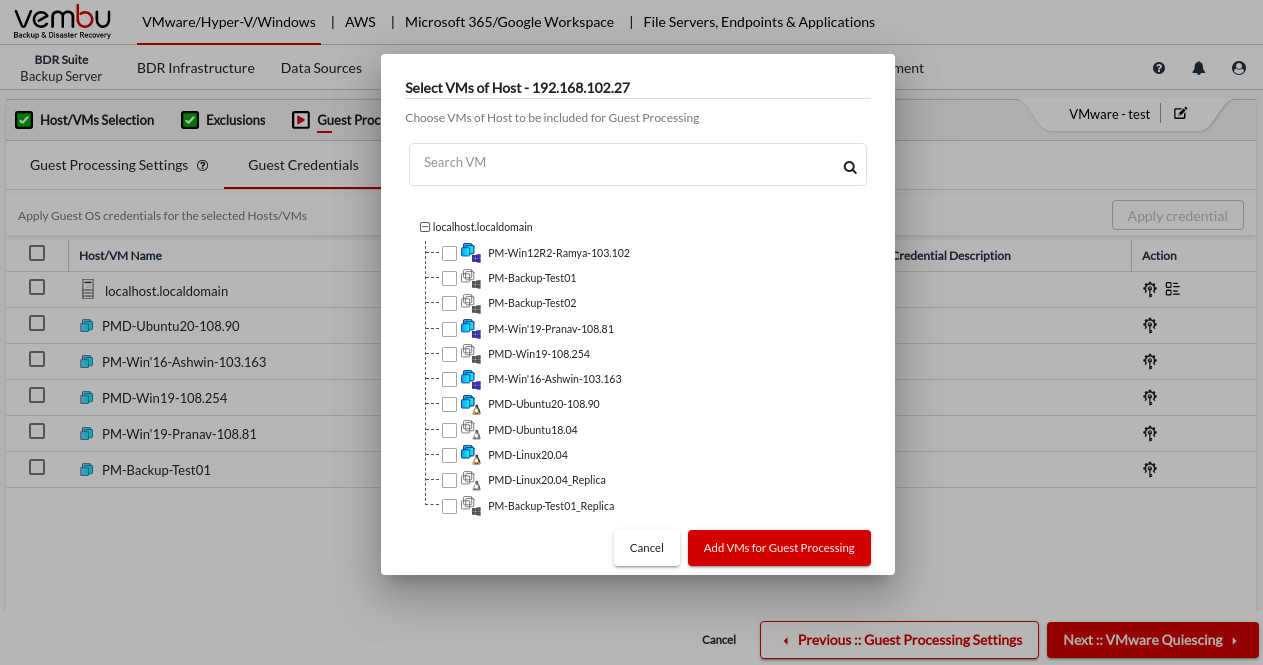Select the PM-Backup-Test01_Replica checkbox

449,506
